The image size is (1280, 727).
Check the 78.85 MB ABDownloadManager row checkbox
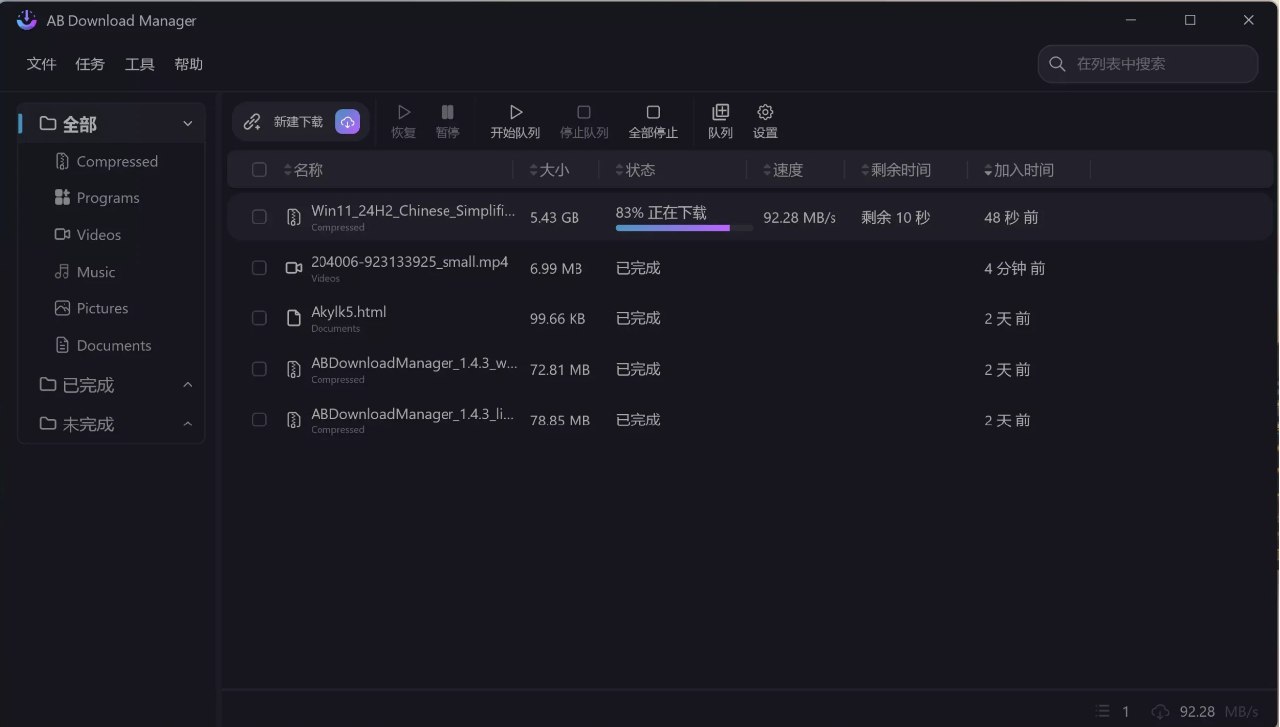click(x=259, y=420)
